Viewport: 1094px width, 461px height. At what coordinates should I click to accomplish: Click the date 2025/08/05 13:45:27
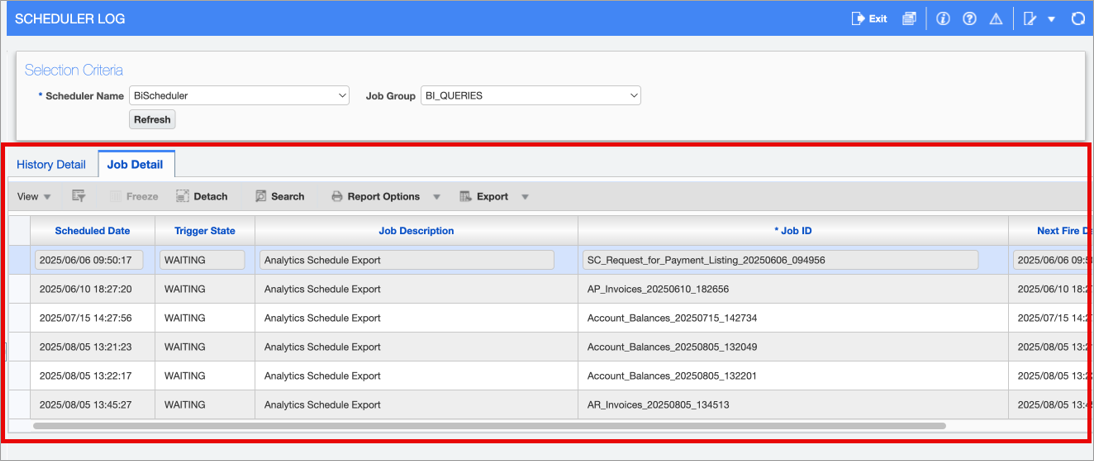click(x=86, y=405)
